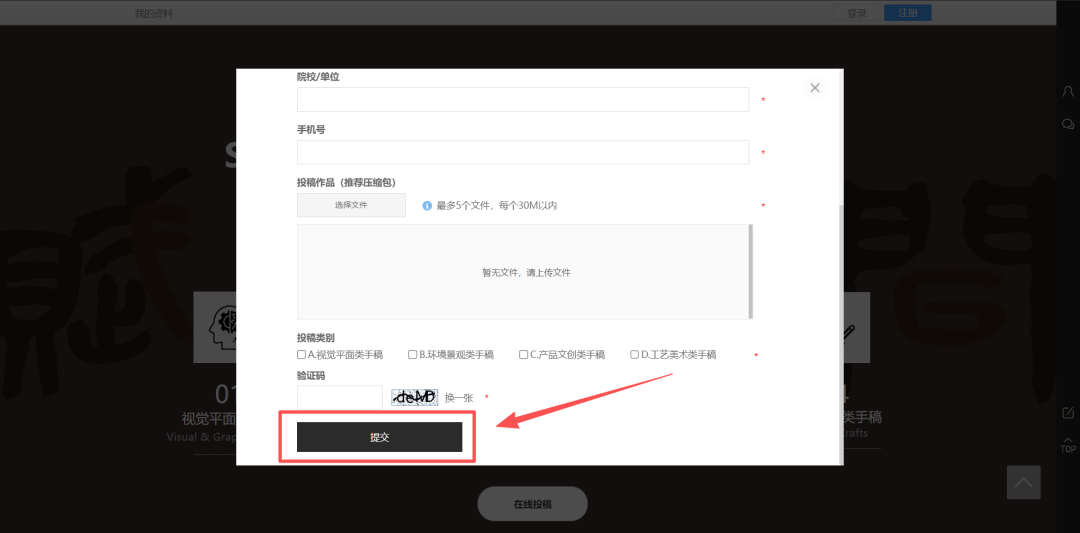Click 换一张 to refresh captcha
Image resolution: width=1080 pixels, height=533 pixels.
[x=459, y=398]
